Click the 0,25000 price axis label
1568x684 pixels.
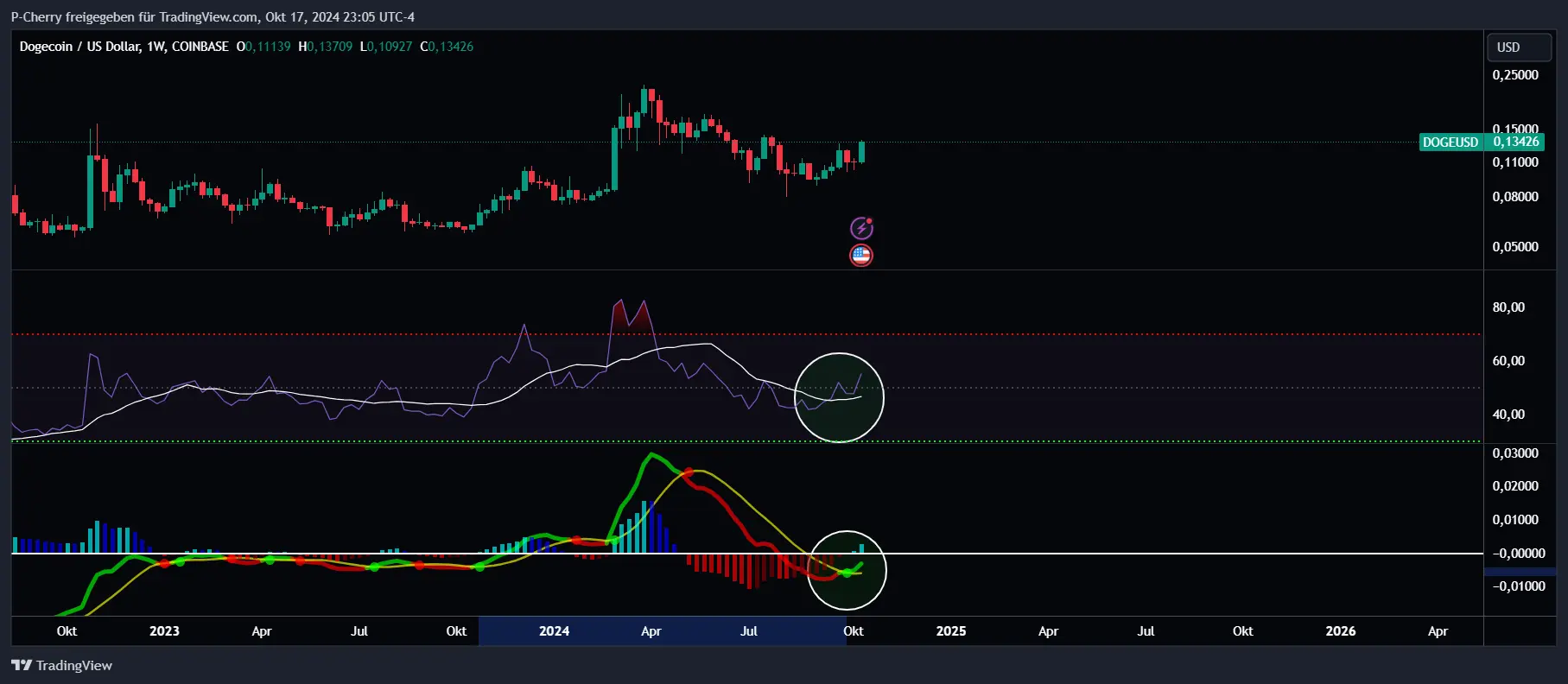tap(1515, 75)
